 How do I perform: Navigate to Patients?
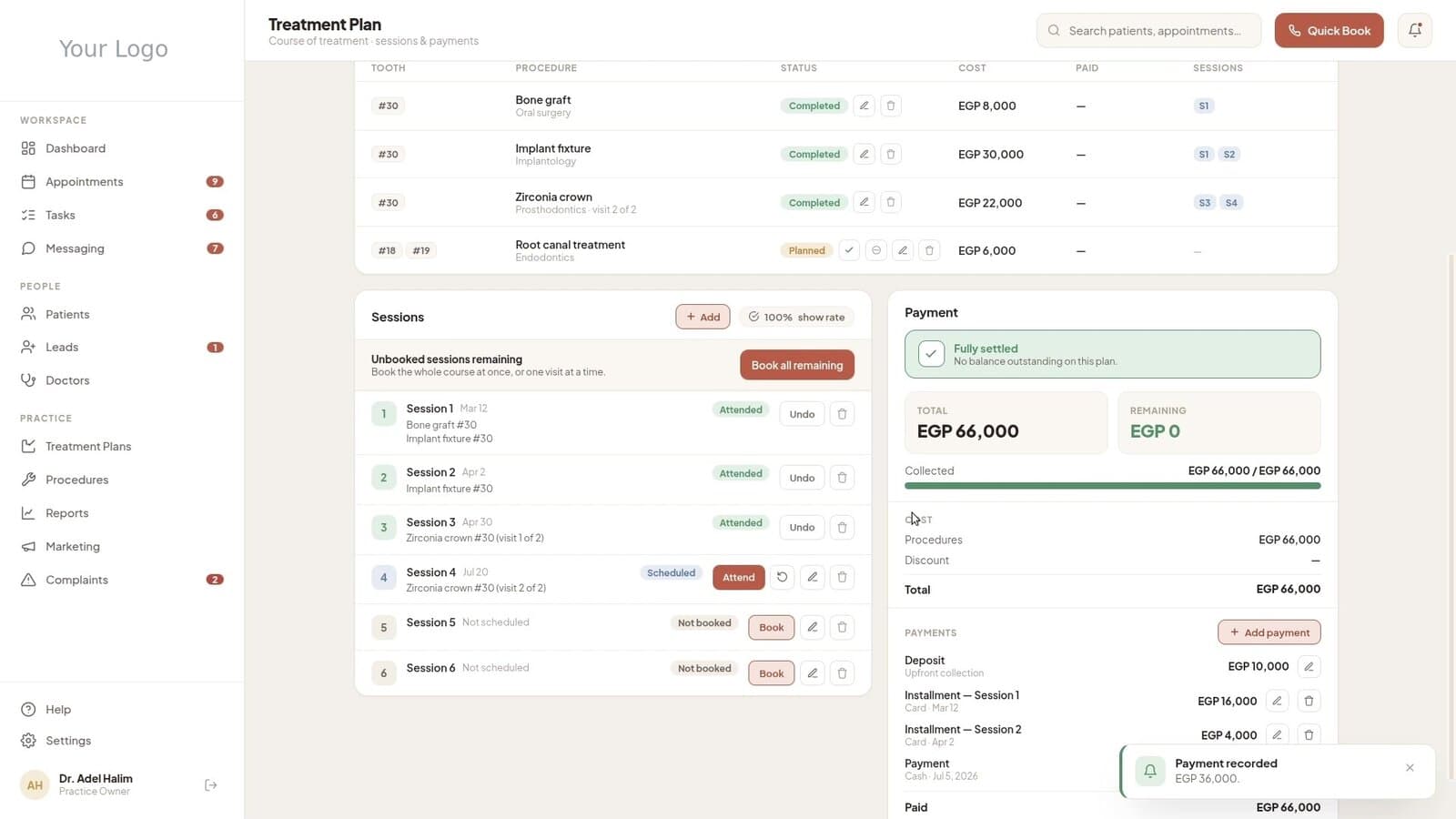pyautogui.click(x=122, y=314)
